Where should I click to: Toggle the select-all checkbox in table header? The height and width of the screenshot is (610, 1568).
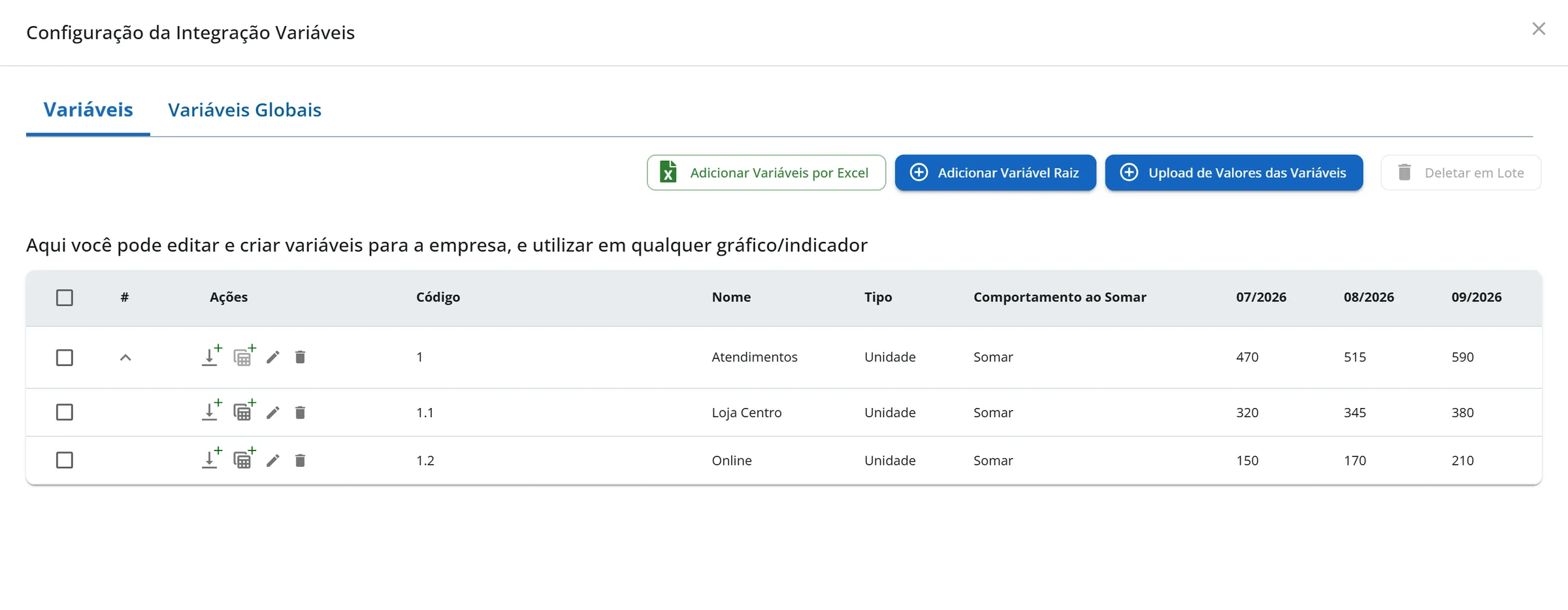[x=65, y=297]
